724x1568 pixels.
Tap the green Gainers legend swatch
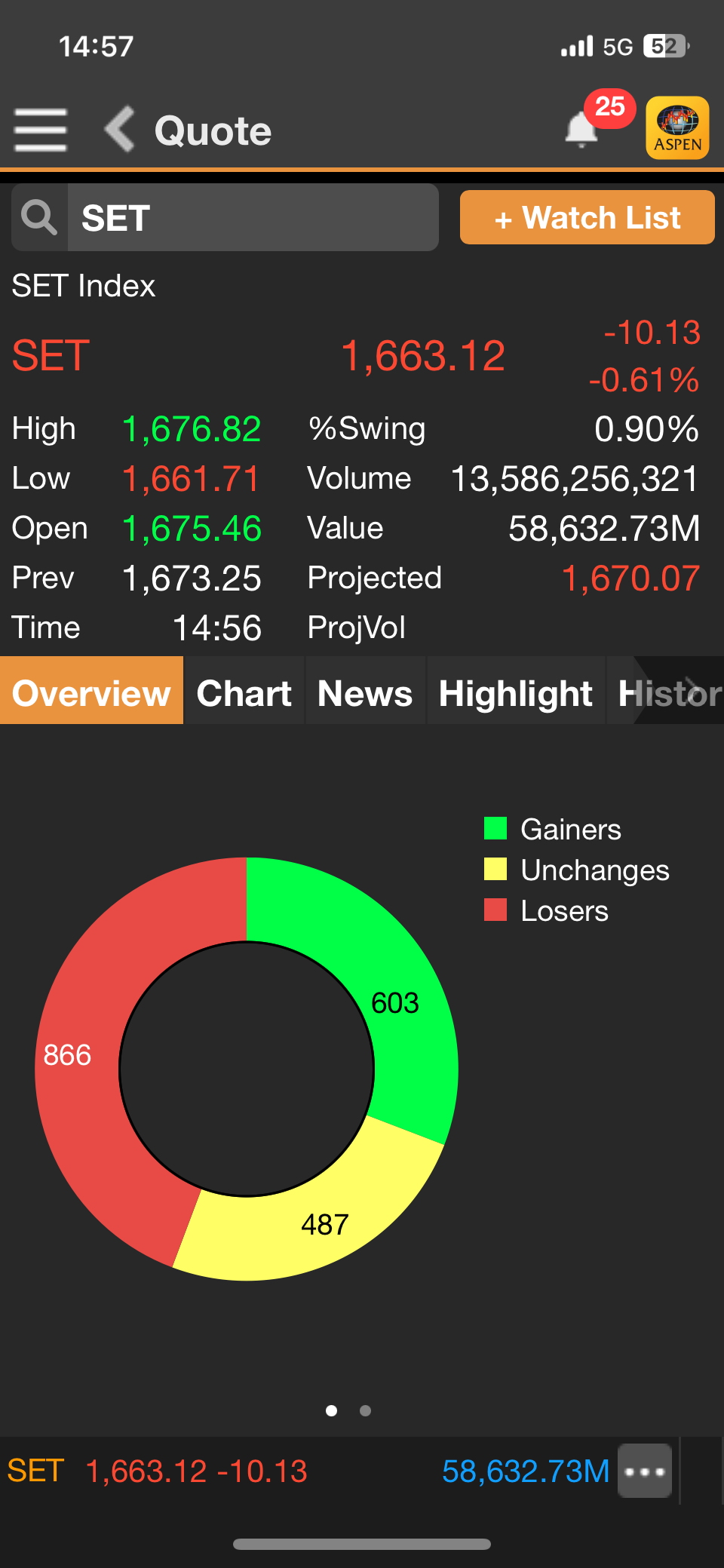click(x=495, y=828)
